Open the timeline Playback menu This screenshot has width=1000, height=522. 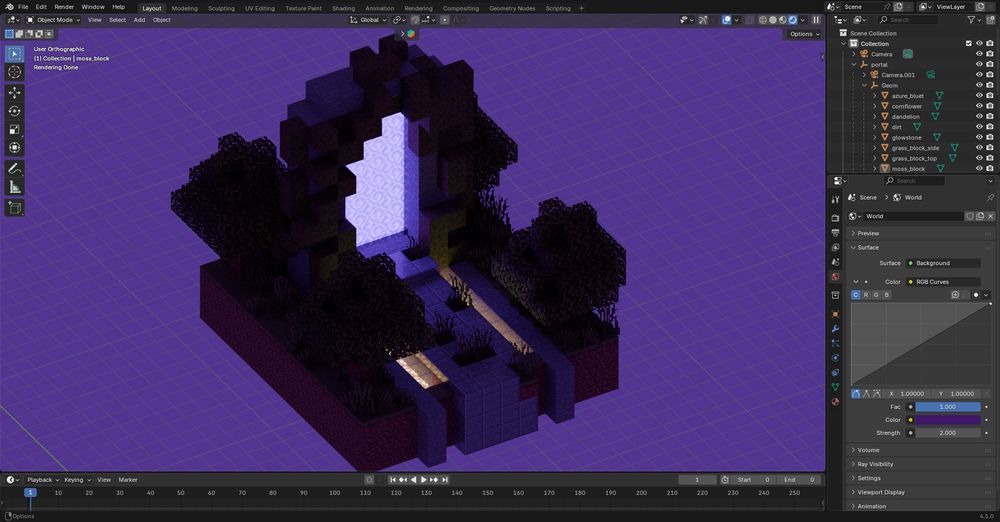point(43,480)
